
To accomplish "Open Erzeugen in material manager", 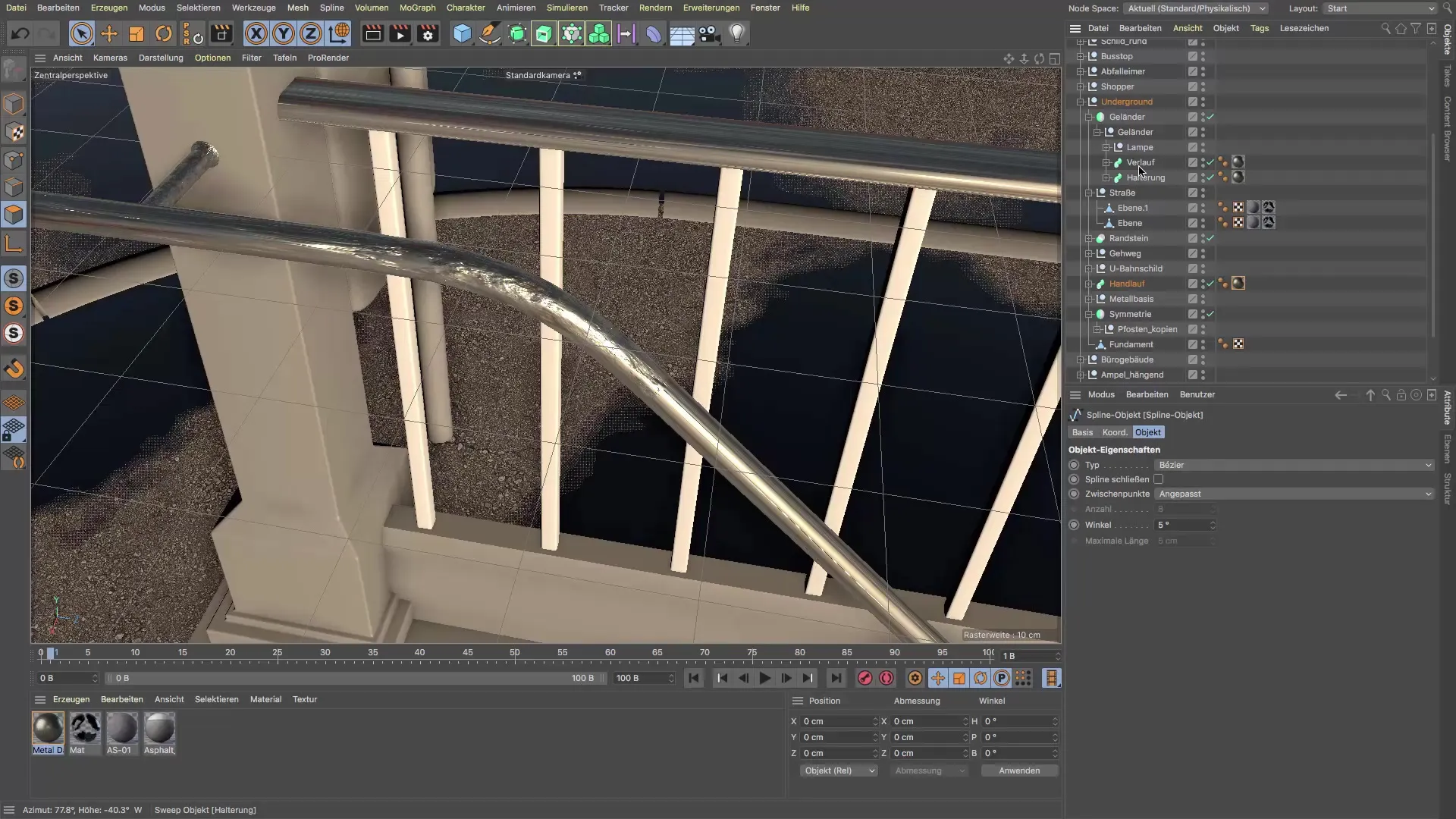I will (71, 699).
